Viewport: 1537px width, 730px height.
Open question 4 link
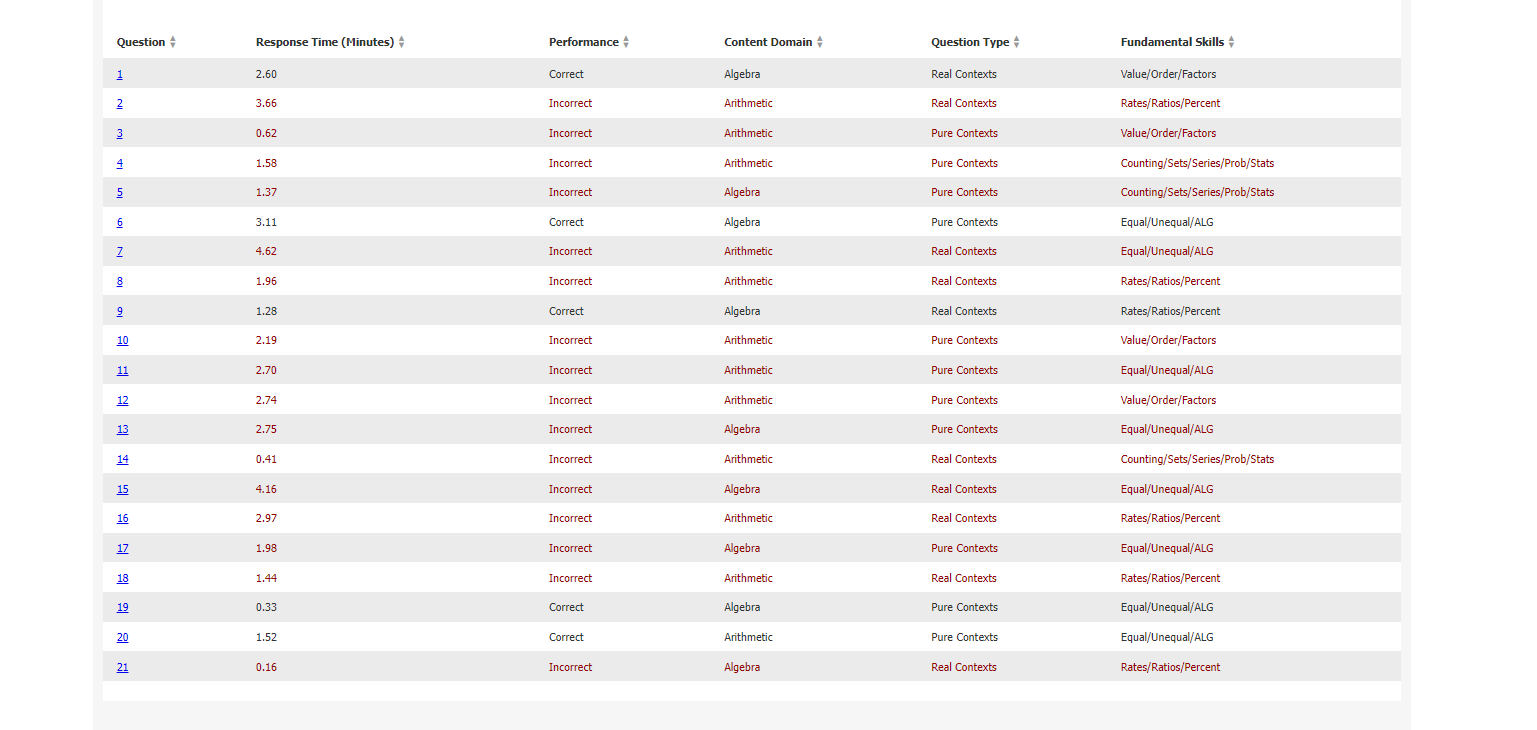[x=120, y=163]
